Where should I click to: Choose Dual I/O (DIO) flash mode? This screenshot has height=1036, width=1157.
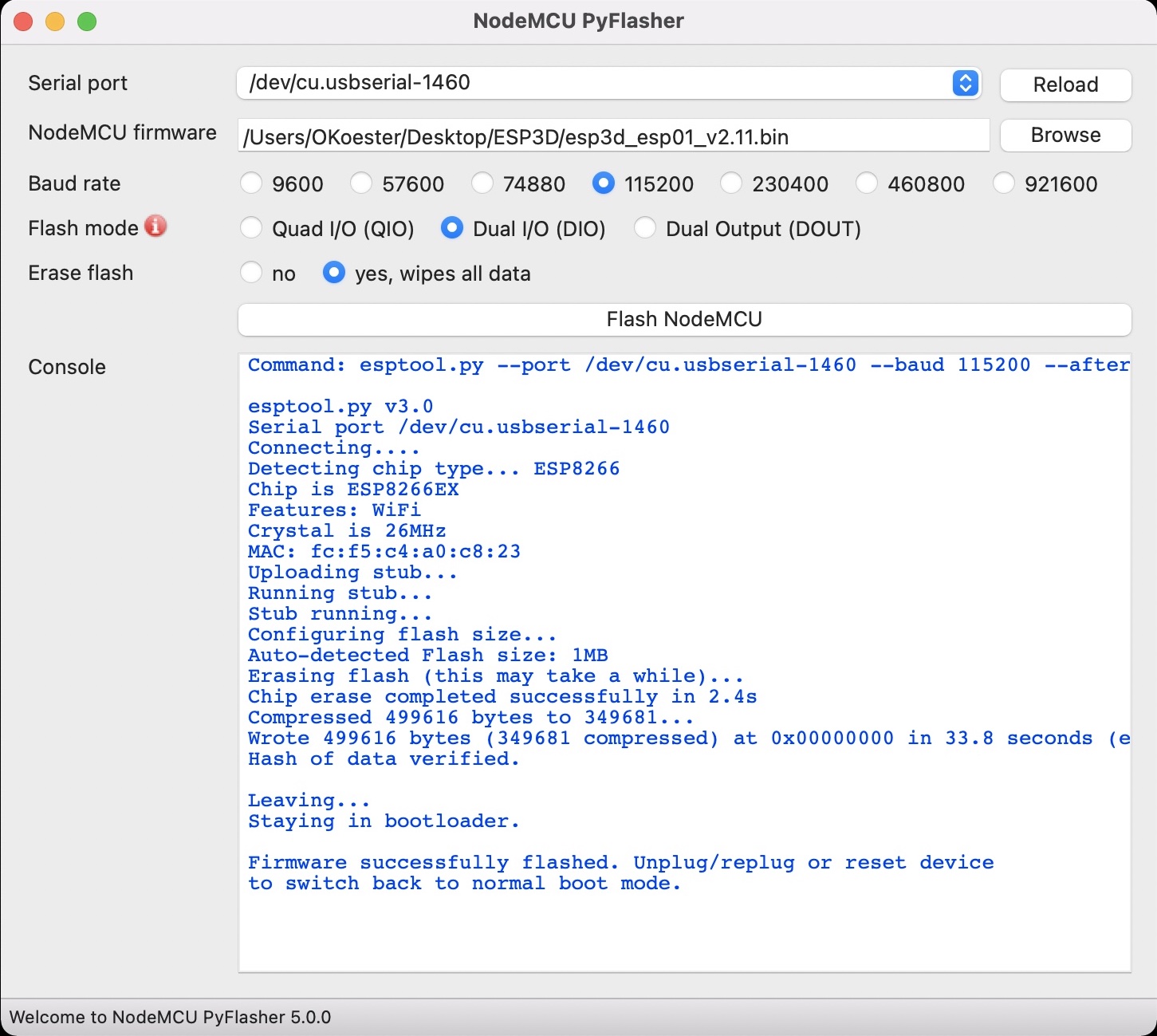452,228
